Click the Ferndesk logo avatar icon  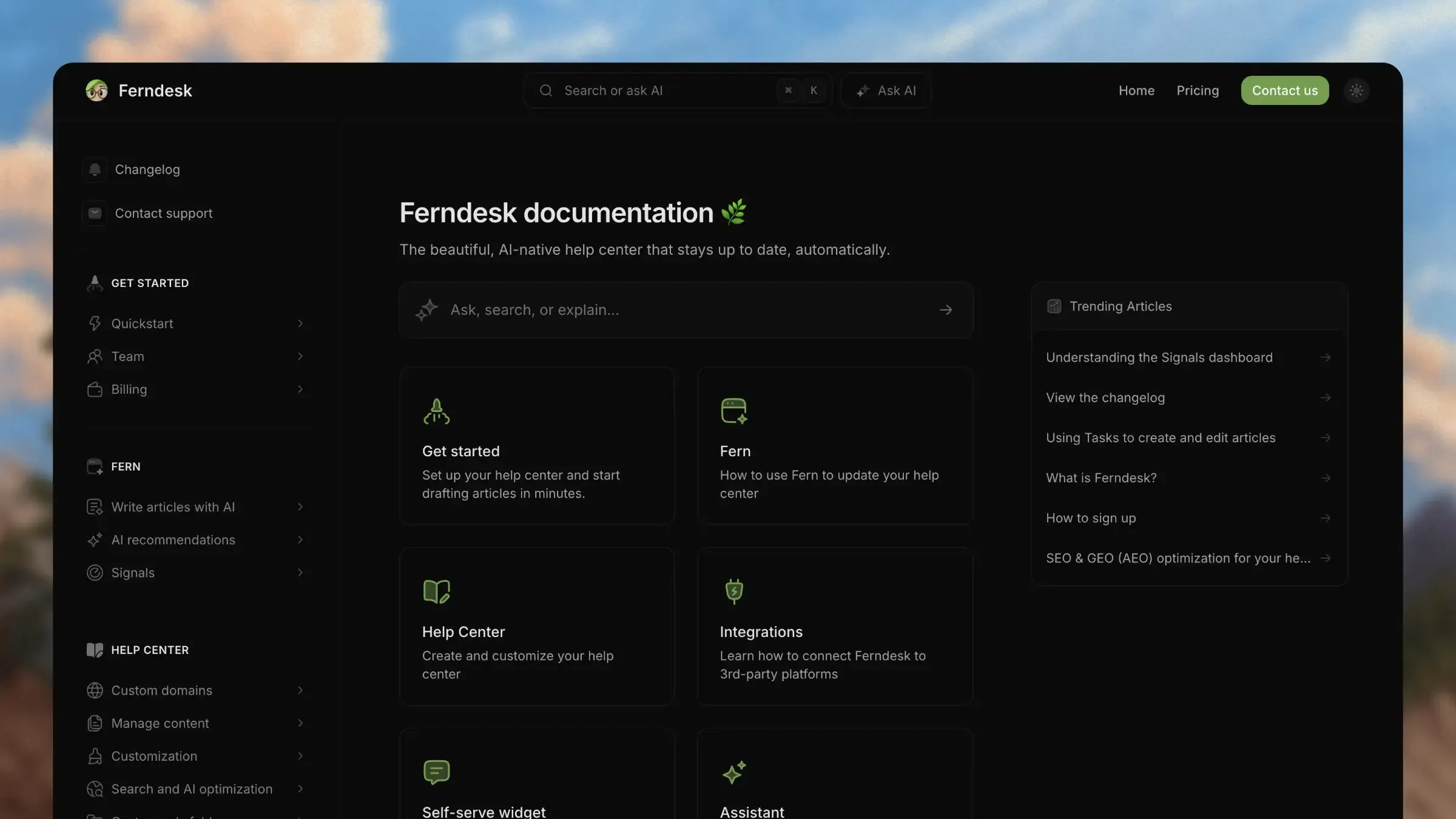pyautogui.click(x=96, y=90)
